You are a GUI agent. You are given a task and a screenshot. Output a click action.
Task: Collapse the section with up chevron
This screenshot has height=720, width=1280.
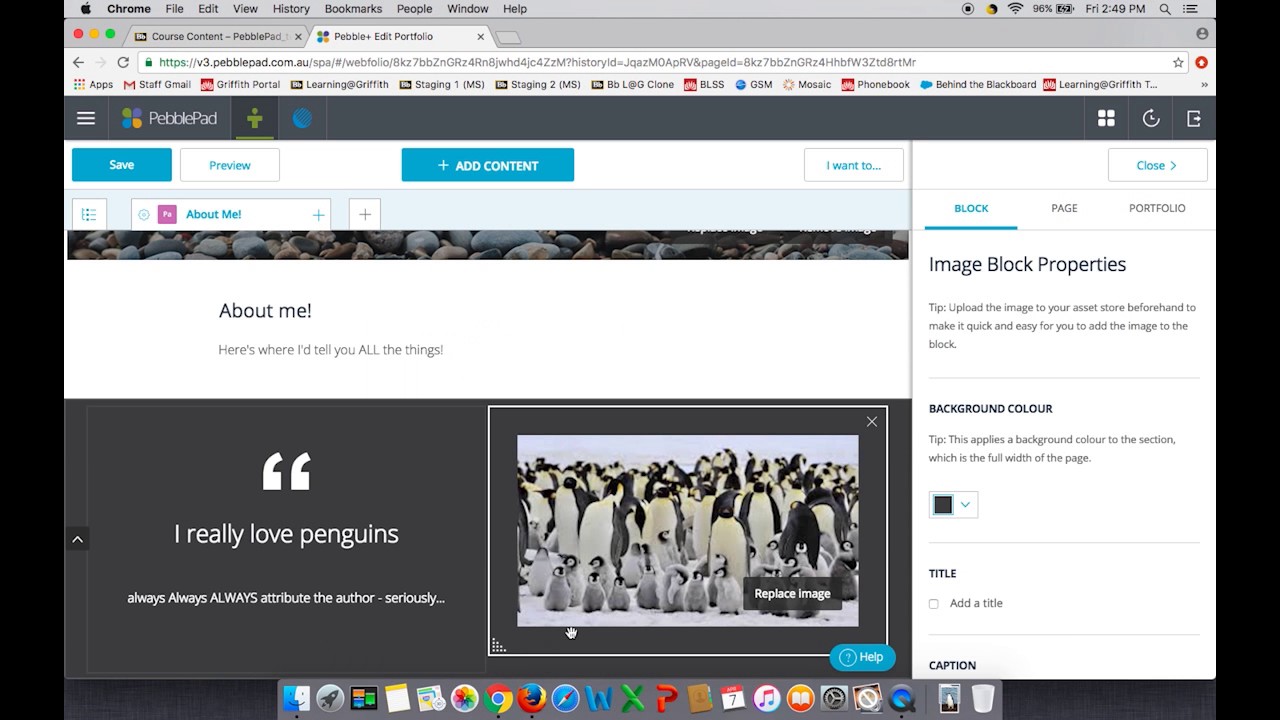(x=77, y=539)
